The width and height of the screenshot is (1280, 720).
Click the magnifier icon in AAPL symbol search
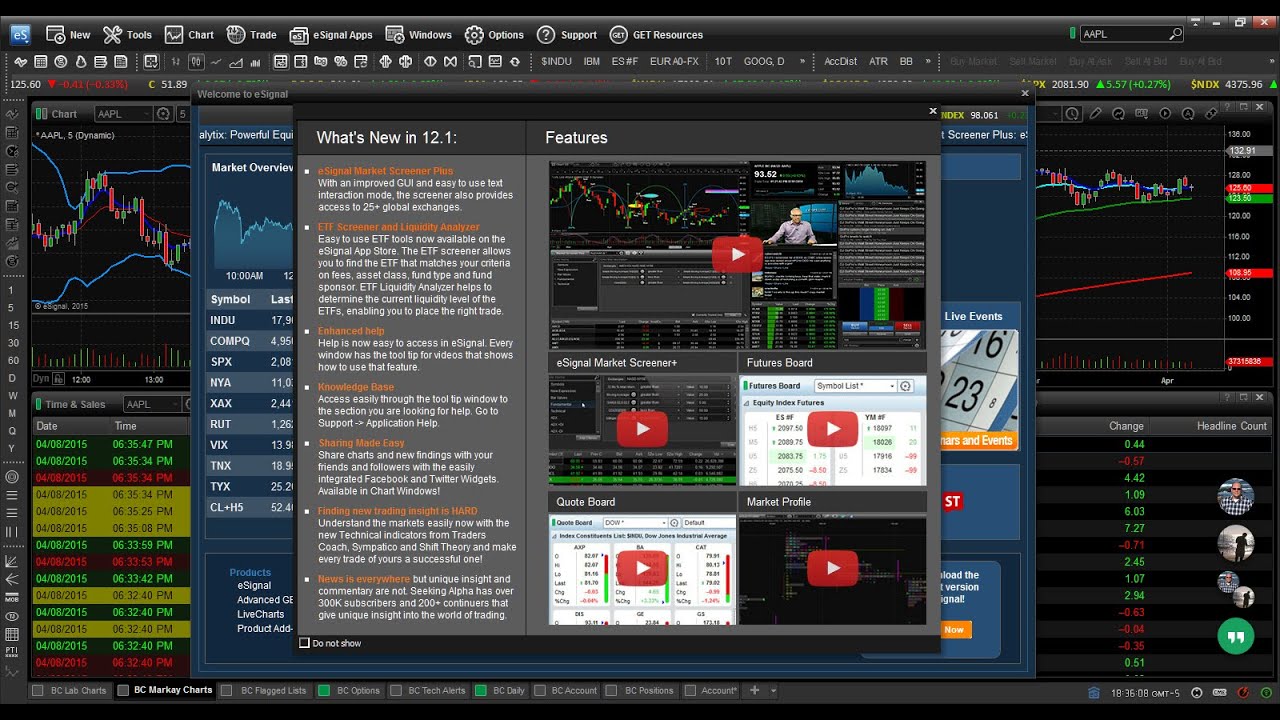click(1175, 34)
